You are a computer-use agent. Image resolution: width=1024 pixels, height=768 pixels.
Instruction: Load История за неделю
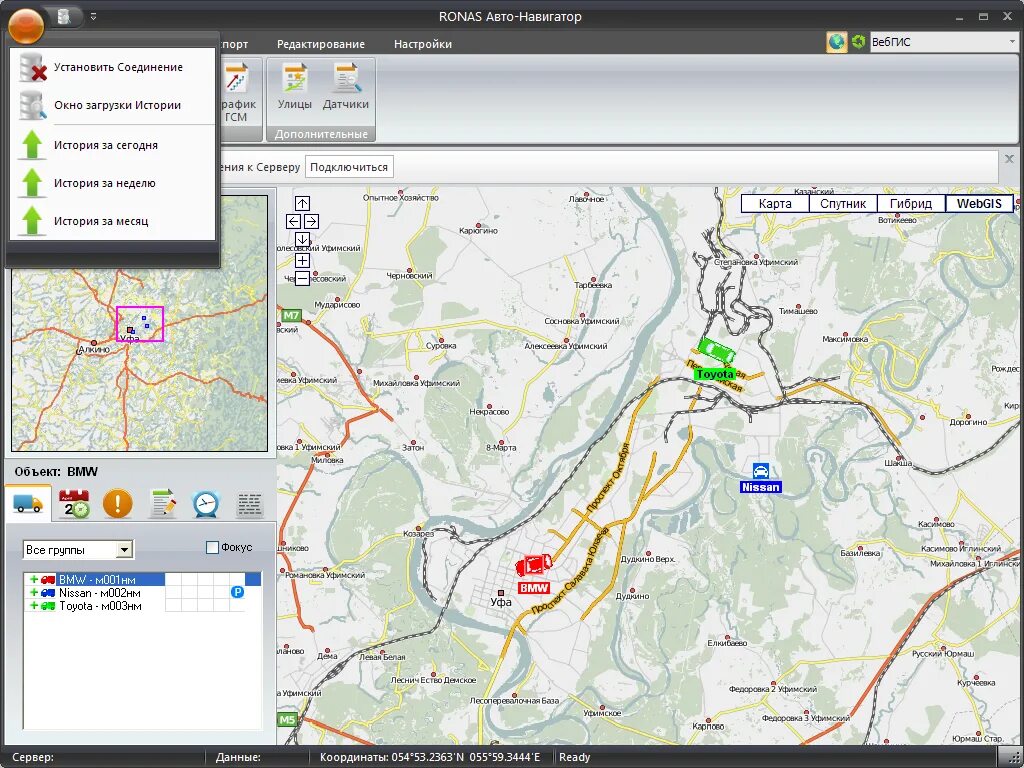point(112,183)
